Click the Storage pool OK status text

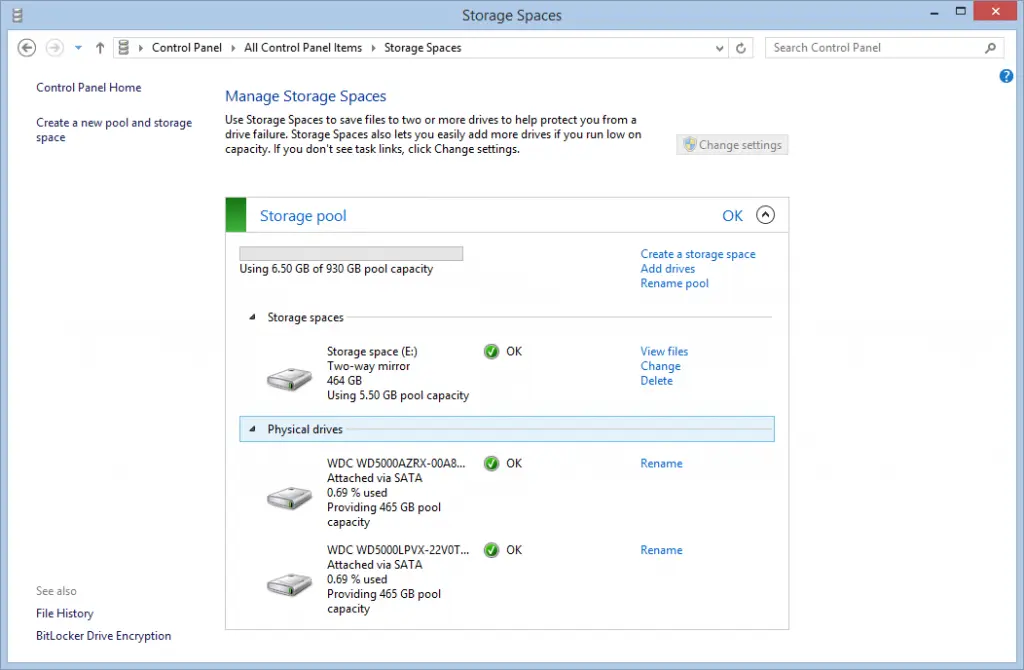732,215
